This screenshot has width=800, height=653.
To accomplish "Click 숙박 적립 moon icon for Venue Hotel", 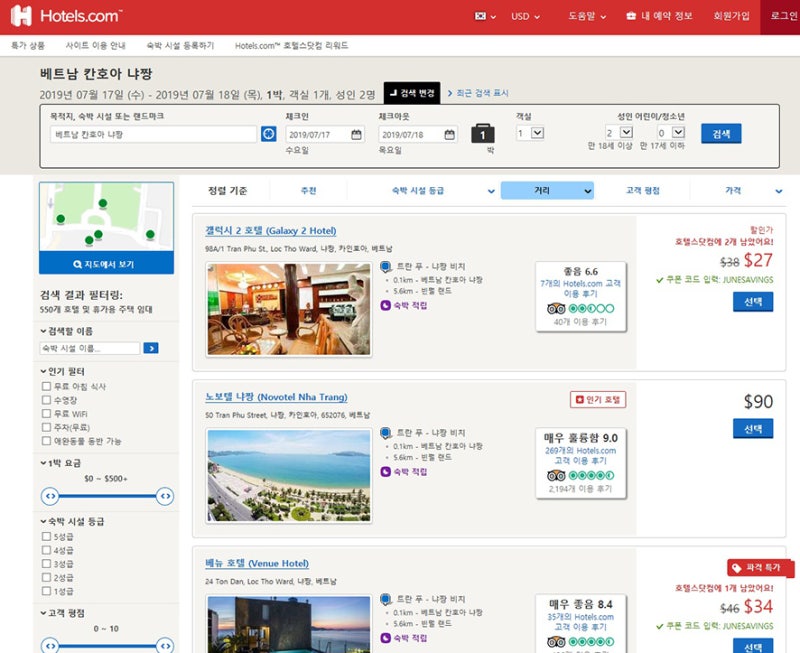I will 386,638.
